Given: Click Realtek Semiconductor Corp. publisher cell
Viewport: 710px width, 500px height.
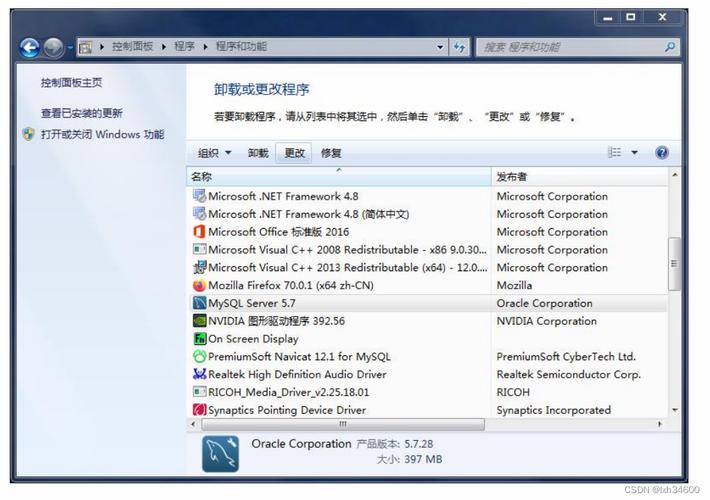Looking at the screenshot, I should click(569, 374).
